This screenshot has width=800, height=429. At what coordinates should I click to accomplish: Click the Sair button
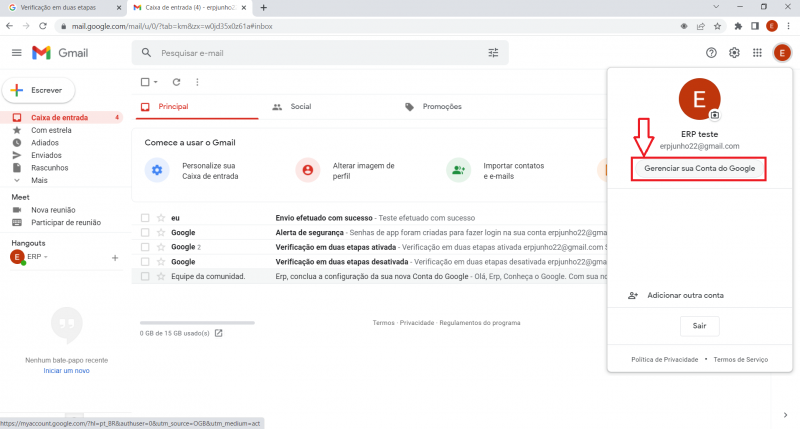[x=699, y=326]
